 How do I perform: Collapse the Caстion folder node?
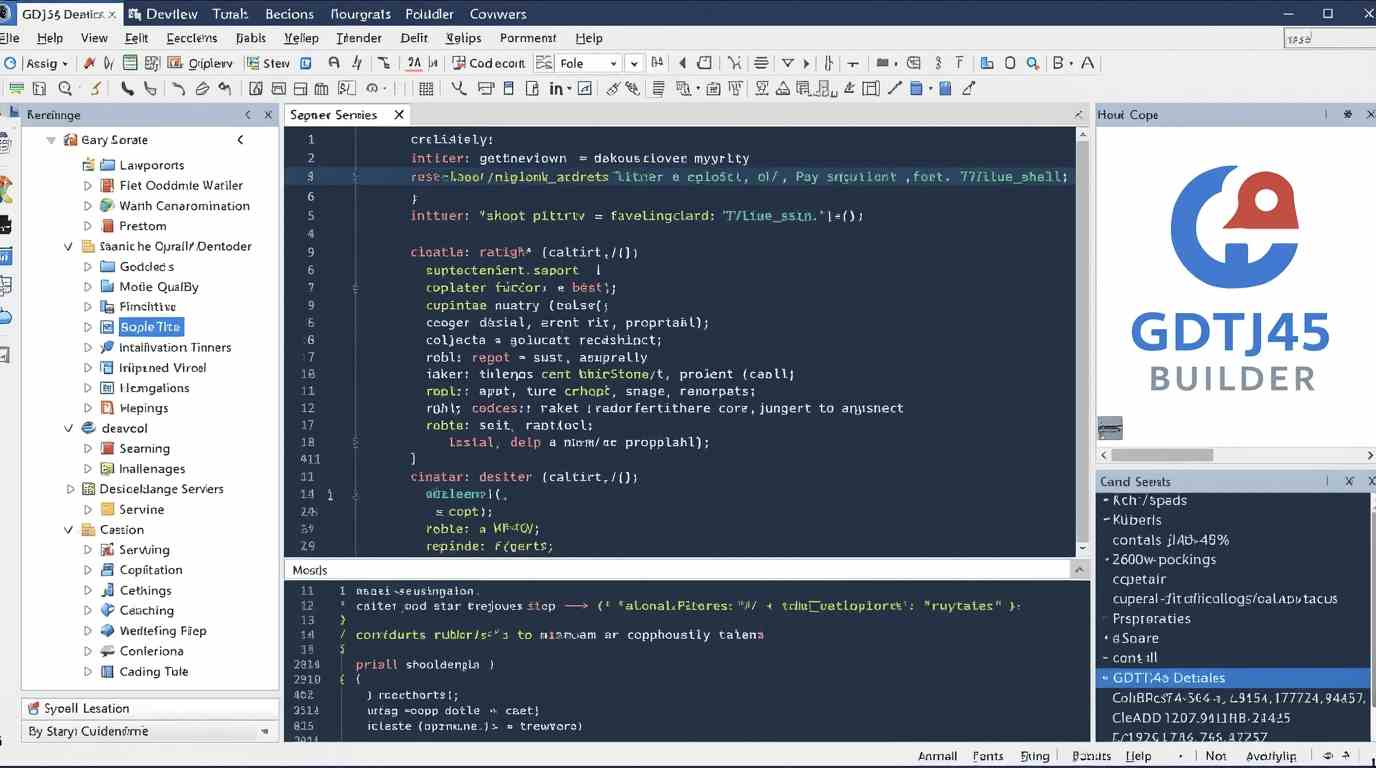[68, 530]
